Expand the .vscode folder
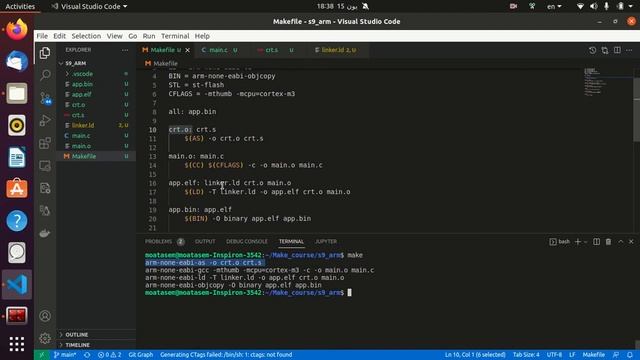640x360 pixels. tap(83, 74)
